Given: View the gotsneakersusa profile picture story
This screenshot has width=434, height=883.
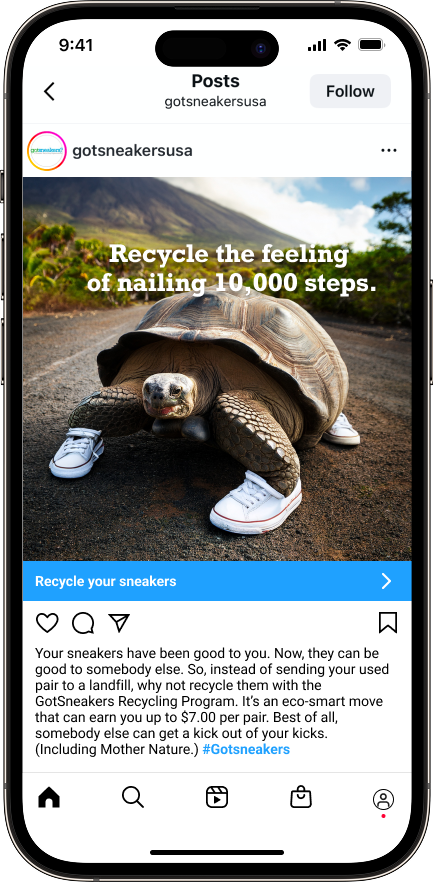Looking at the screenshot, I should click(47, 151).
